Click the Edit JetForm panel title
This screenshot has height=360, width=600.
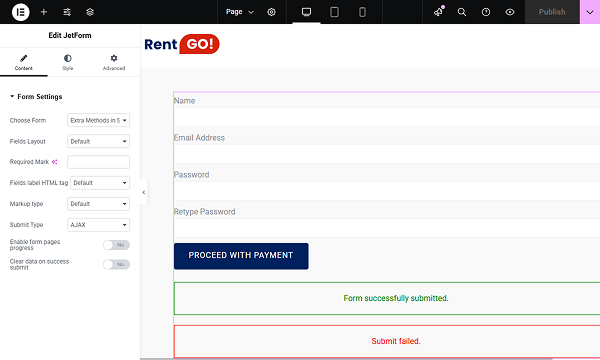tap(70, 35)
